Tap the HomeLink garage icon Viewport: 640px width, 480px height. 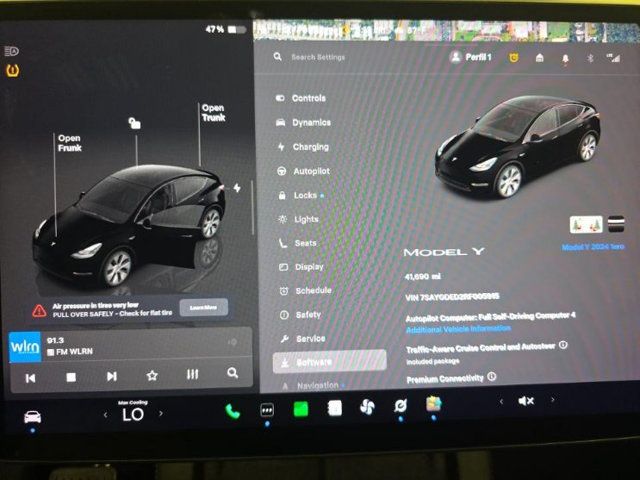[x=540, y=58]
